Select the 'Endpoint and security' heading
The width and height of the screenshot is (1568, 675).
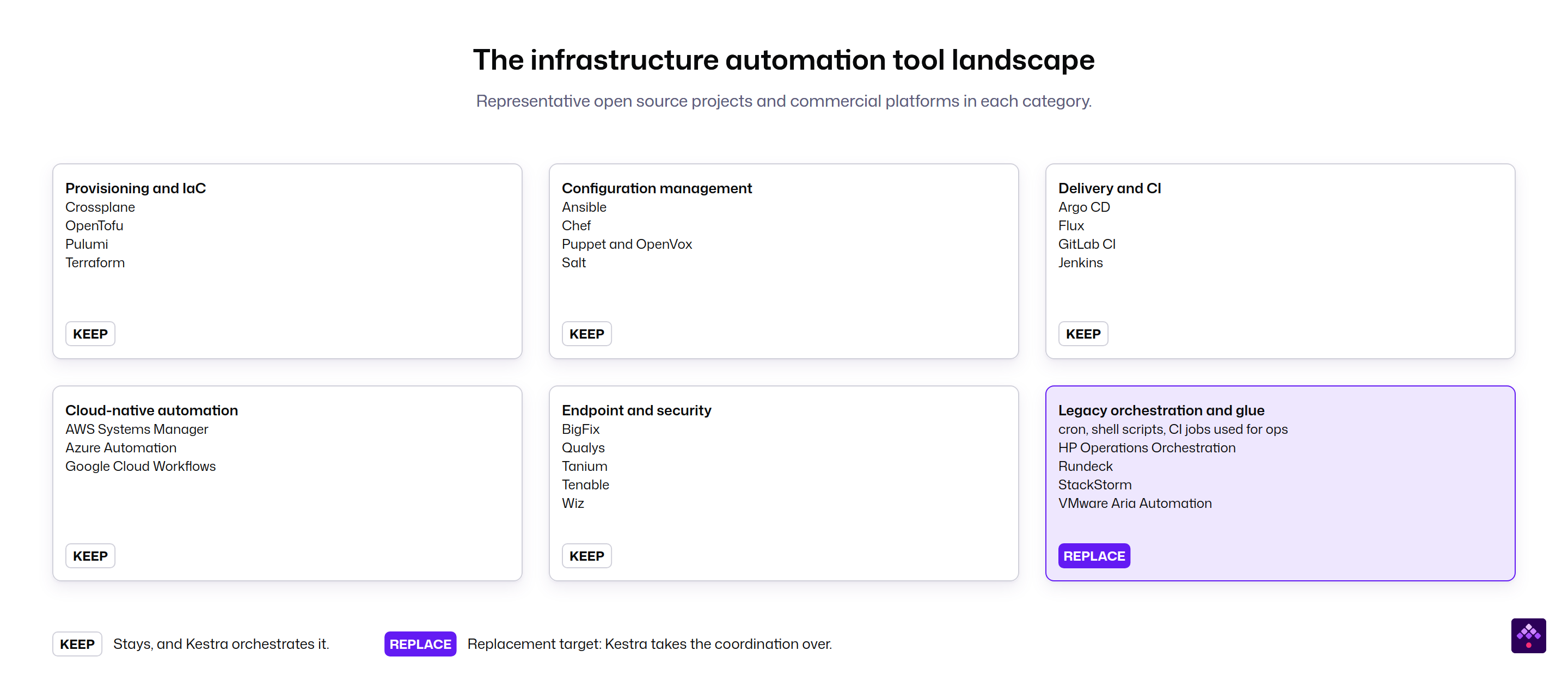[x=636, y=411]
